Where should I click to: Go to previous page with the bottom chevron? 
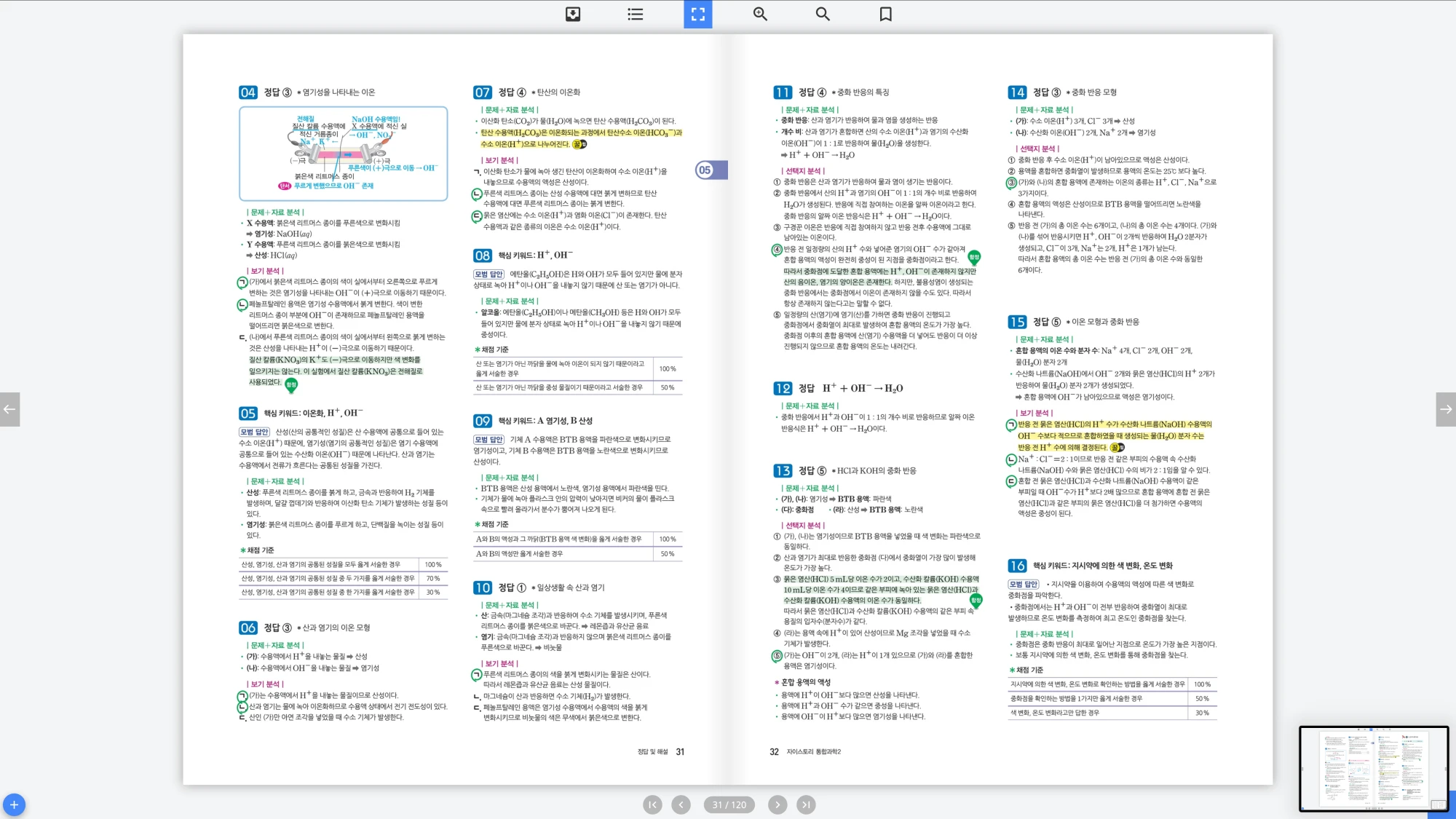[681, 804]
